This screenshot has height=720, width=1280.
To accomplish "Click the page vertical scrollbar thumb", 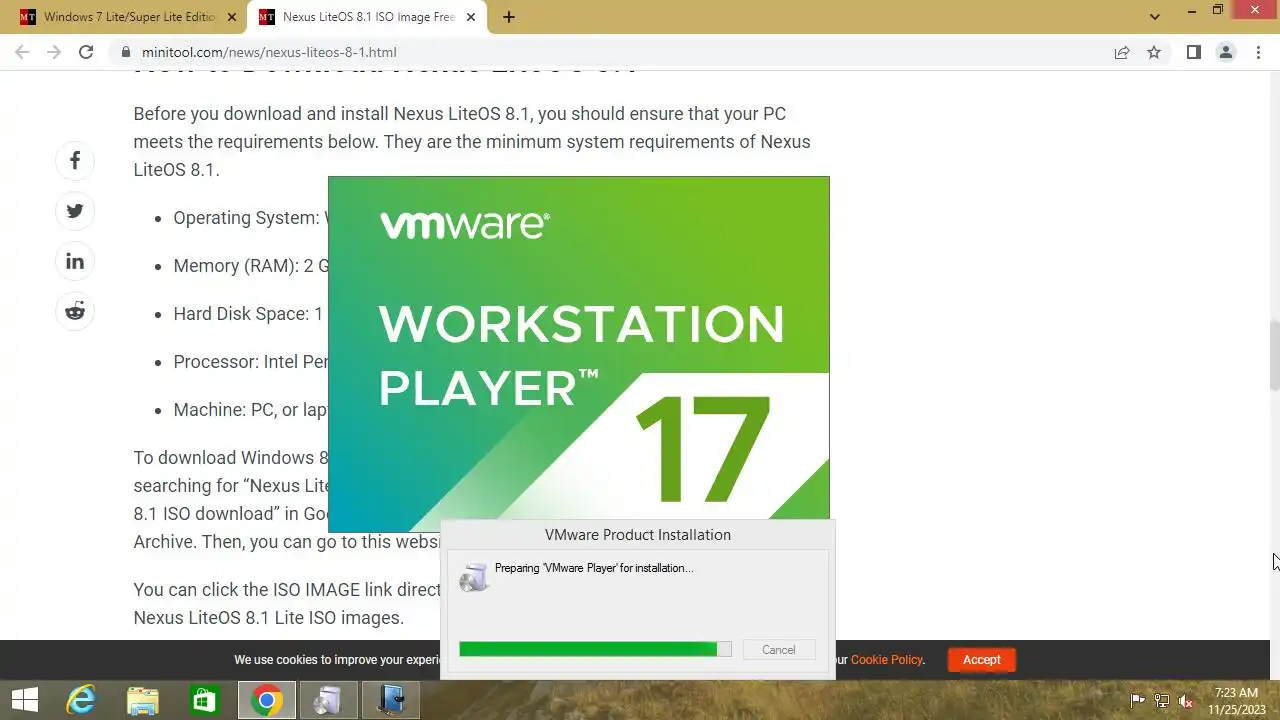I will coord(1274,355).
